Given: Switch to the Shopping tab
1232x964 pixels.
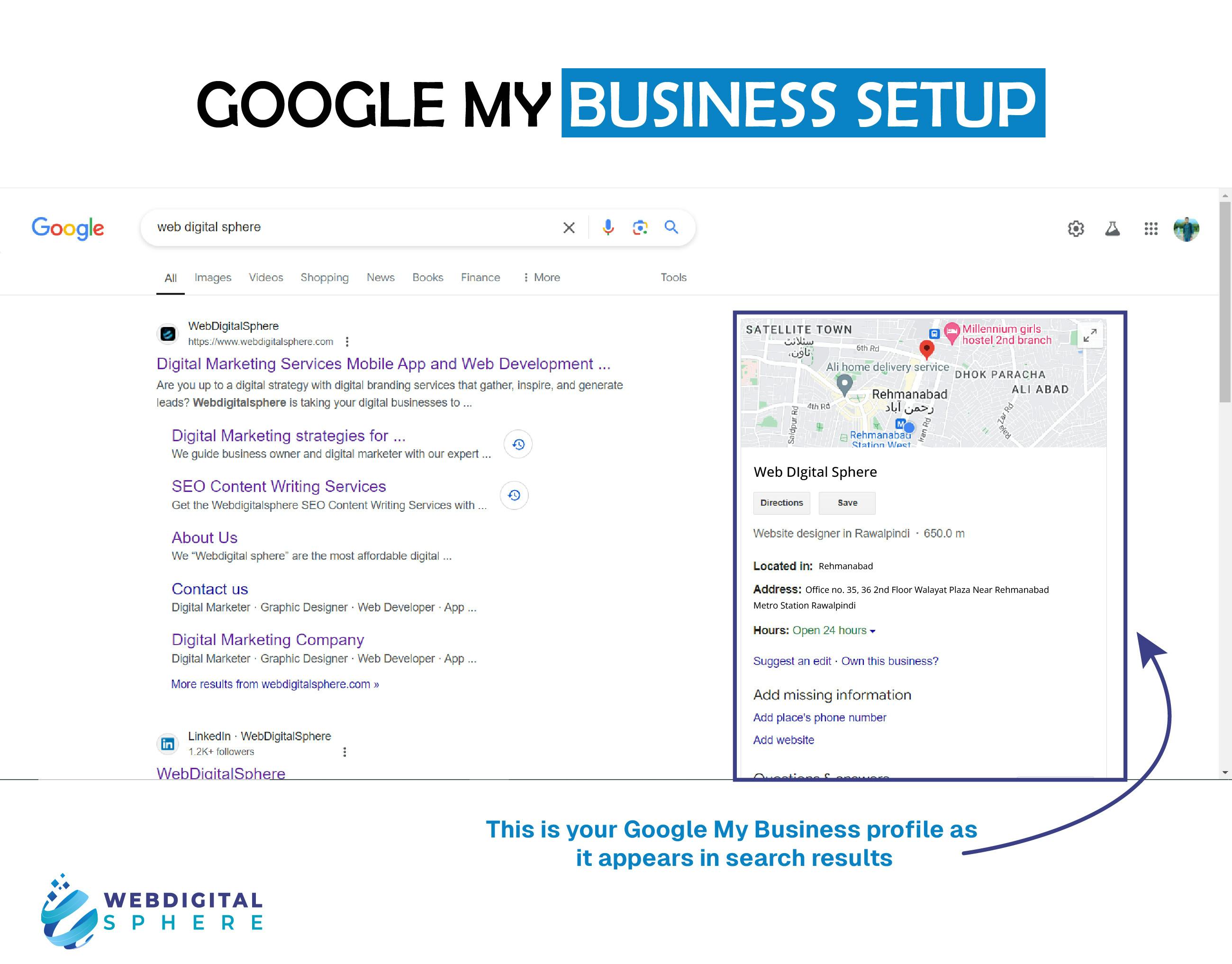Looking at the screenshot, I should 325,277.
